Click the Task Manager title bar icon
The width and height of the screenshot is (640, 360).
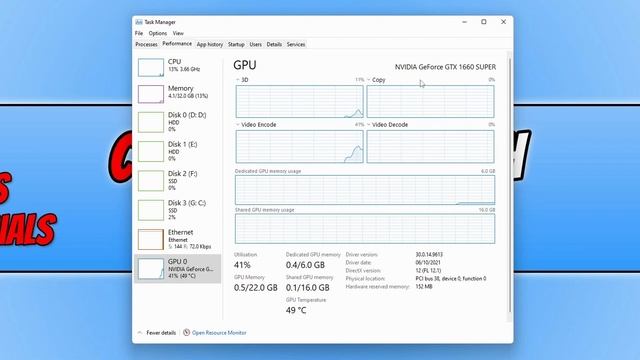[x=139, y=22]
